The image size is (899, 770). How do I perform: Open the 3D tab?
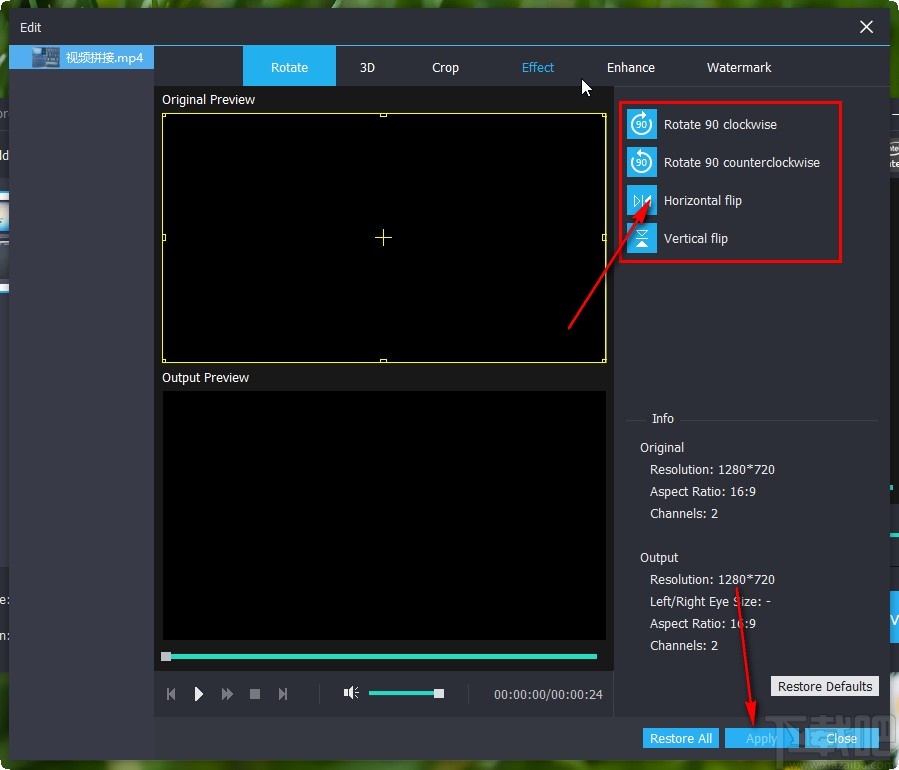click(x=367, y=67)
